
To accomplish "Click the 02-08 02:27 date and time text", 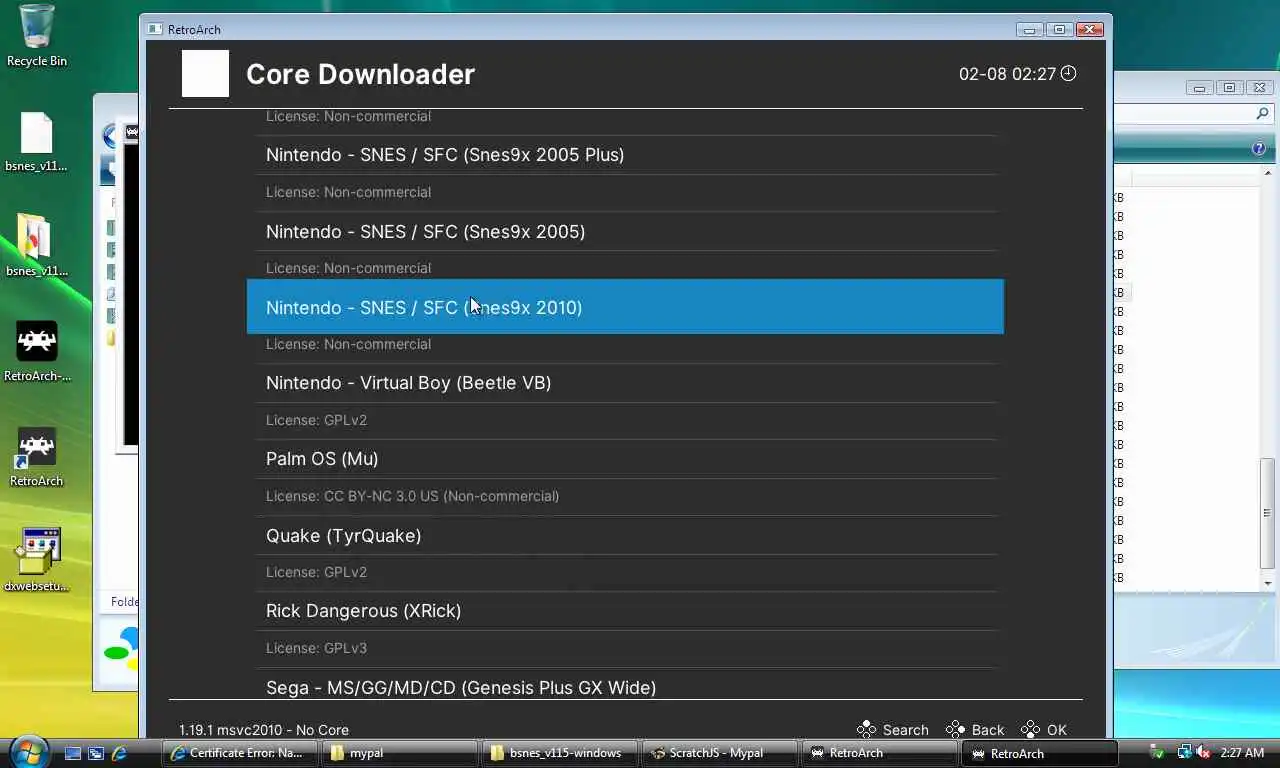I will pos(1007,74).
